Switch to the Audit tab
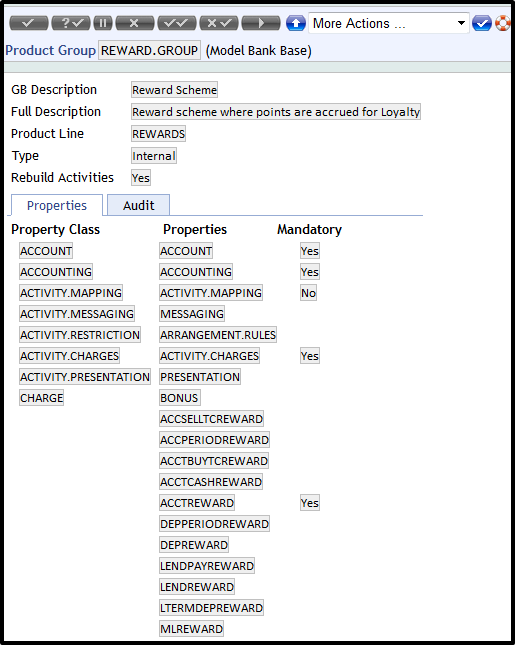The image size is (515, 645). point(138,205)
